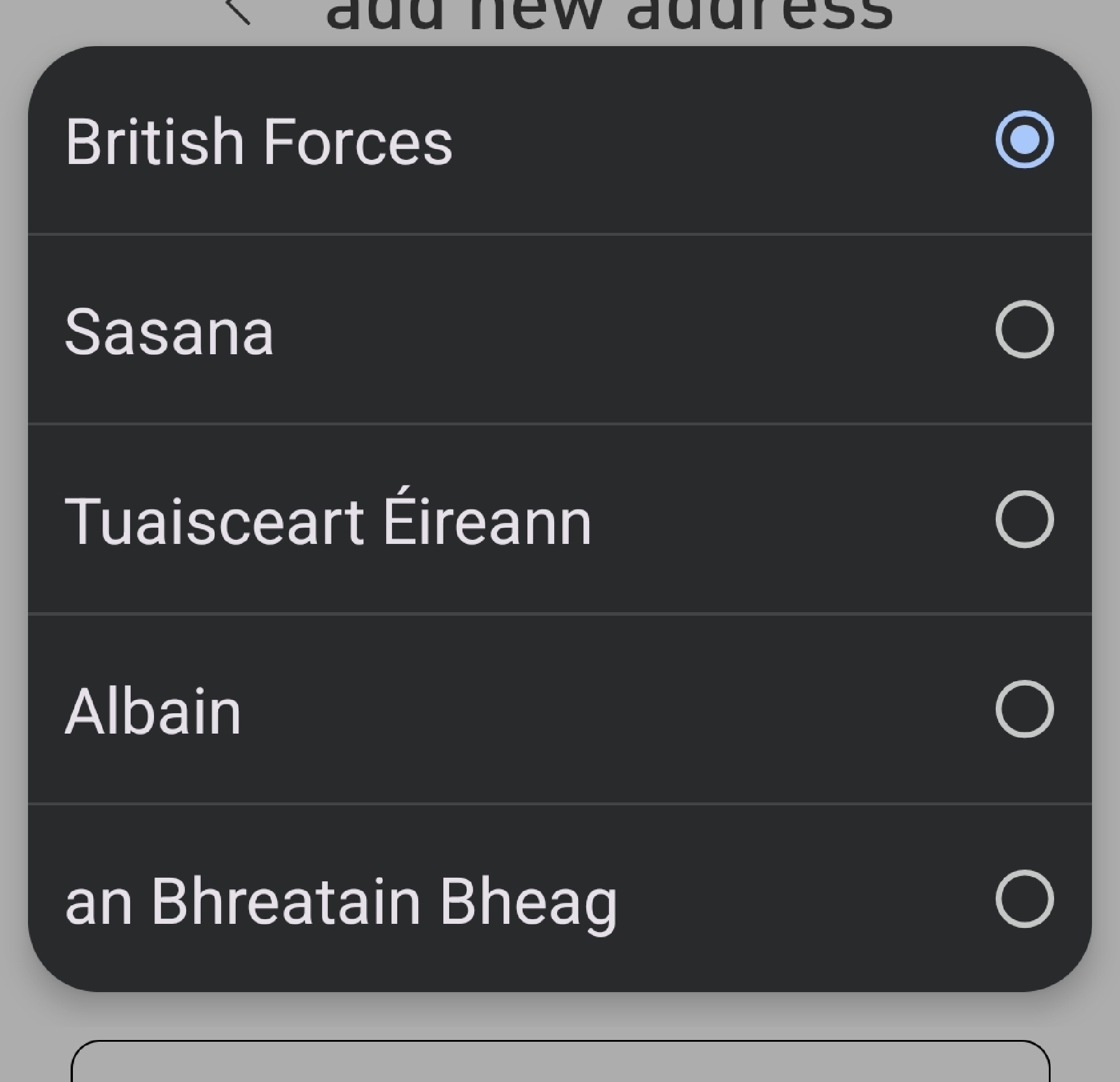Select the British Forces radio button
Image resolution: width=1120 pixels, height=1082 pixels.
(x=1024, y=139)
